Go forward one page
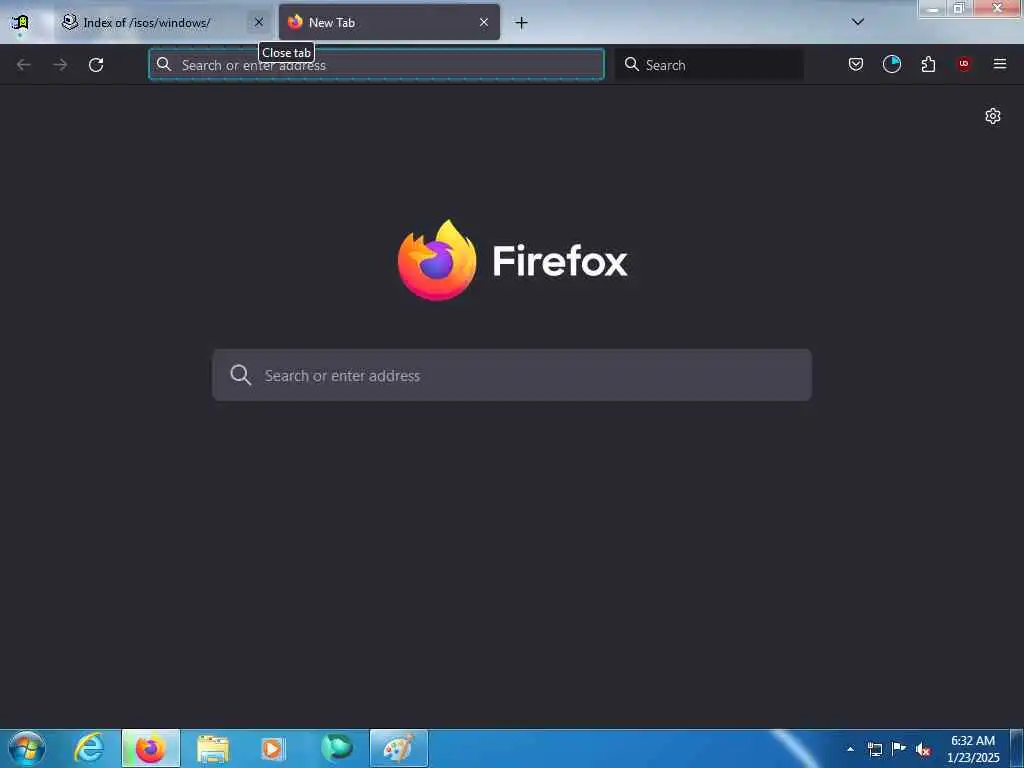The height and width of the screenshot is (768, 1024). click(x=60, y=65)
